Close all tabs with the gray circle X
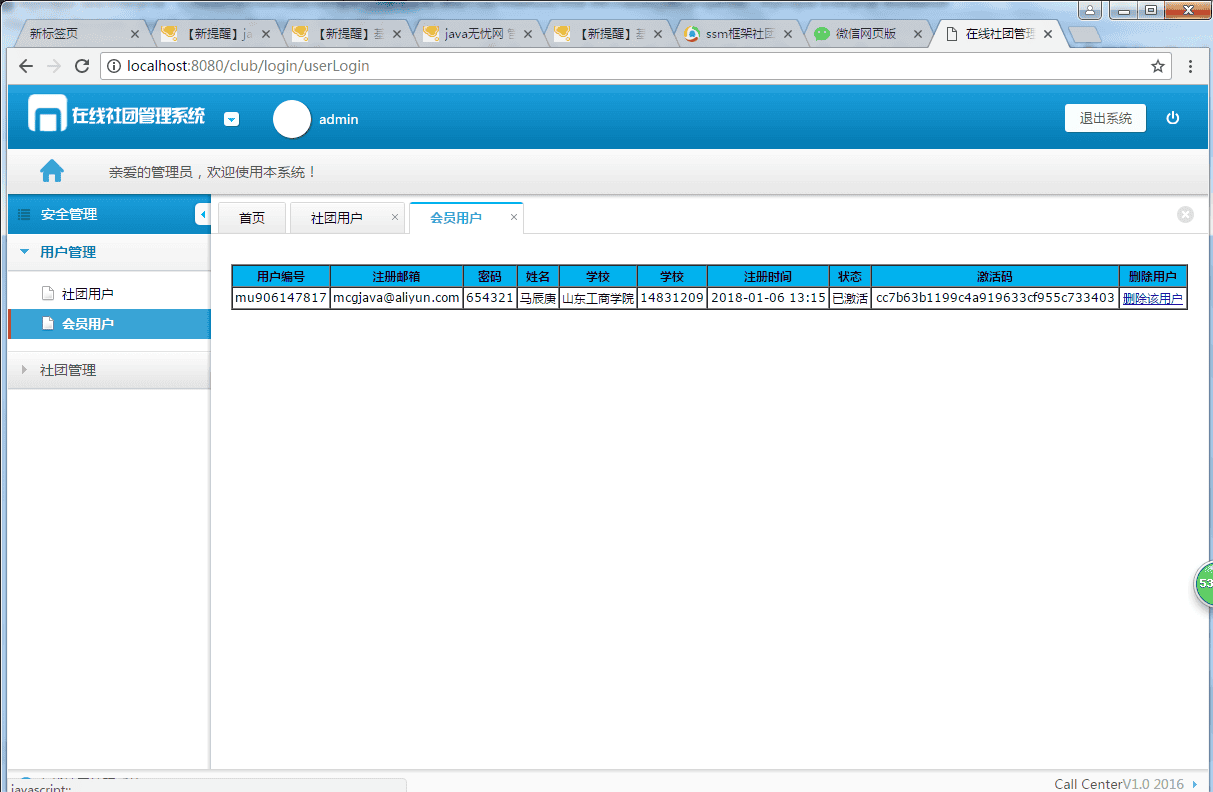This screenshot has width=1213, height=792. (x=1185, y=214)
